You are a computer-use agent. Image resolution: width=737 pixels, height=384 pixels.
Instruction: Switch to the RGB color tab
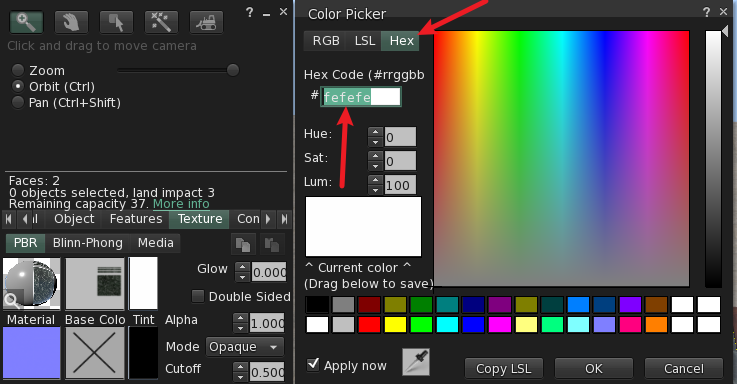[x=326, y=41]
